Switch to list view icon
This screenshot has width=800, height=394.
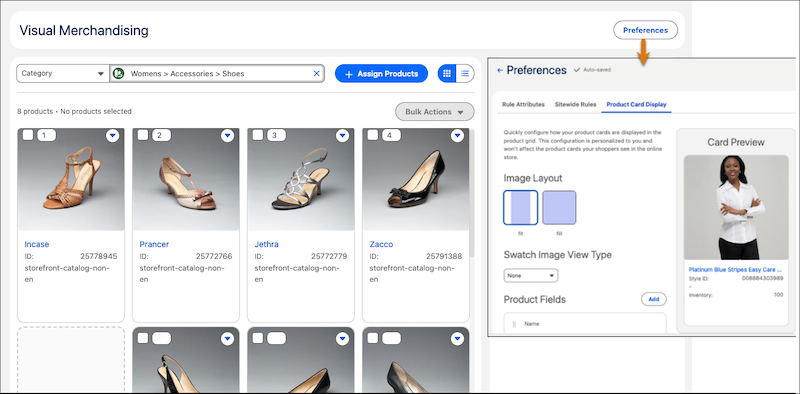click(465, 73)
